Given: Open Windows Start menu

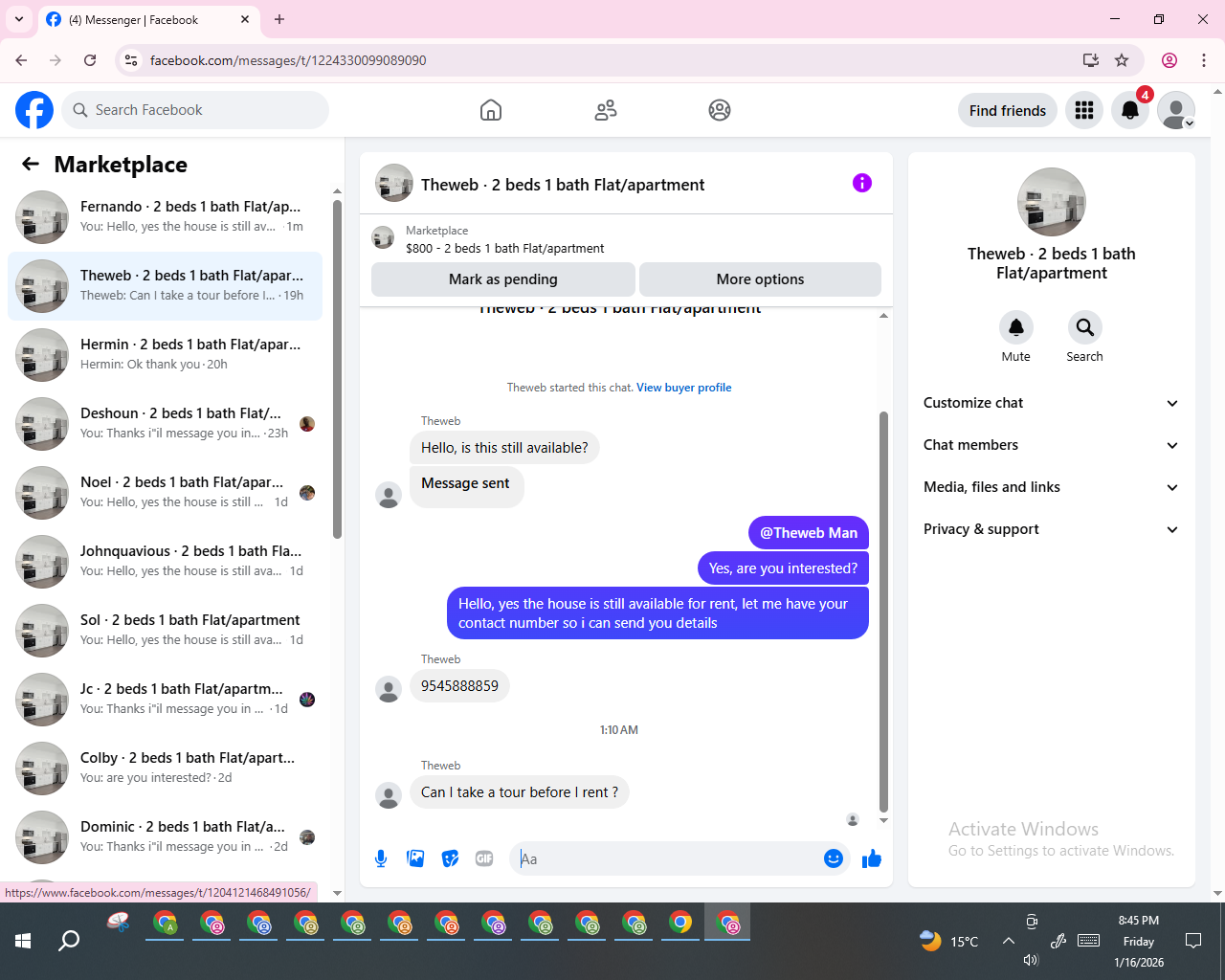Looking at the screenshot, I should (x=23, y=941).
